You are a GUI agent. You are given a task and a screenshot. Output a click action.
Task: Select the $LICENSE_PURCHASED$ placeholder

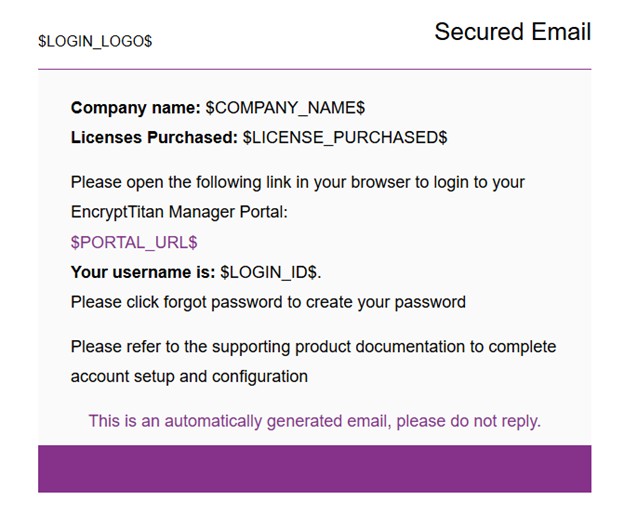345,137
